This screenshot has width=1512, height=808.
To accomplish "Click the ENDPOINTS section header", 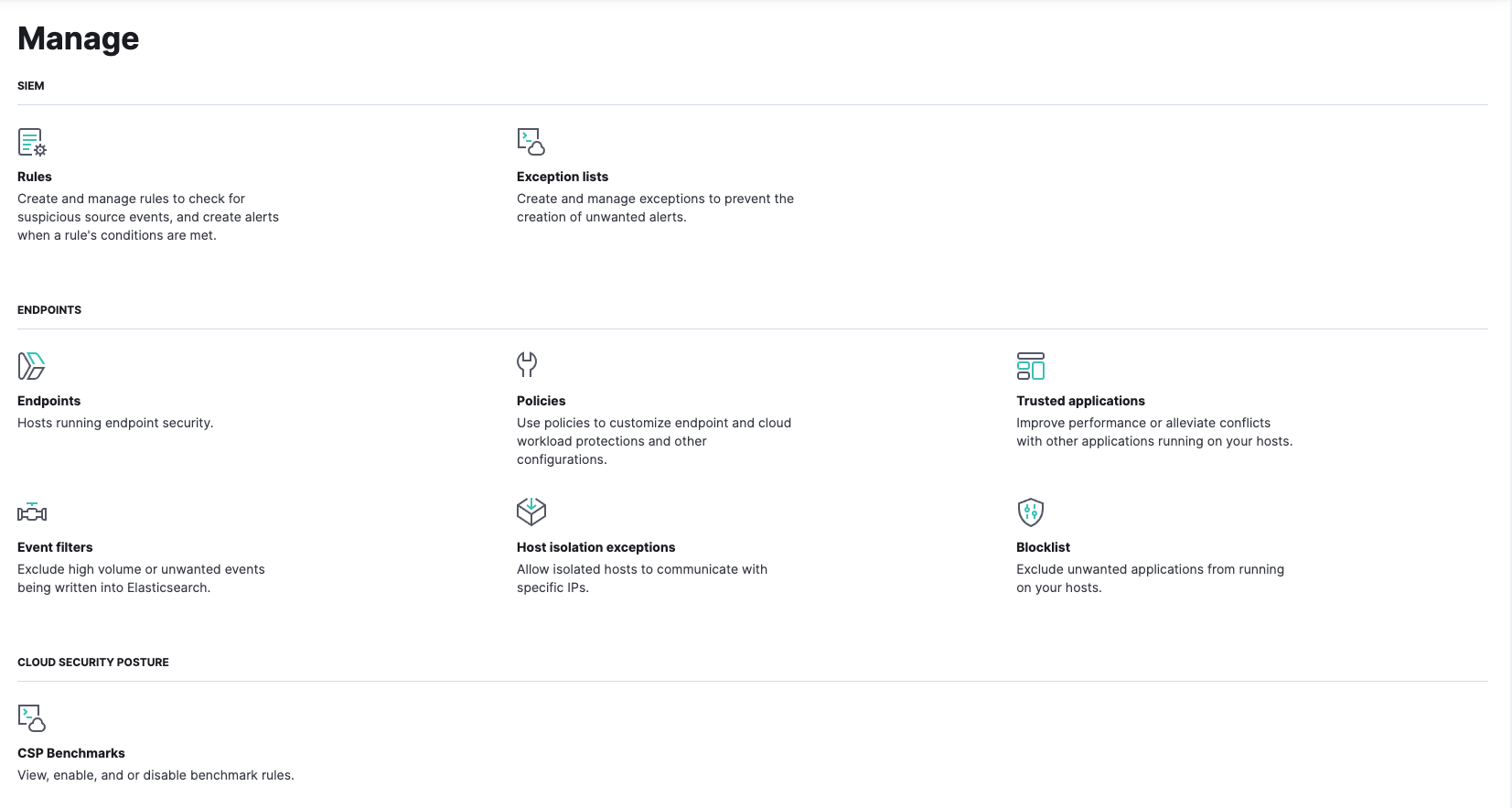I will point(49,309).
